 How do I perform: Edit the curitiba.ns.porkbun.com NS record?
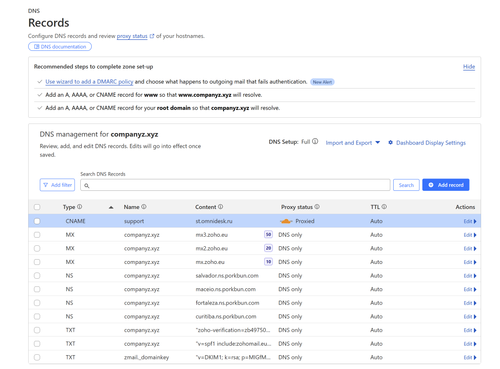(x=470, y=317)
